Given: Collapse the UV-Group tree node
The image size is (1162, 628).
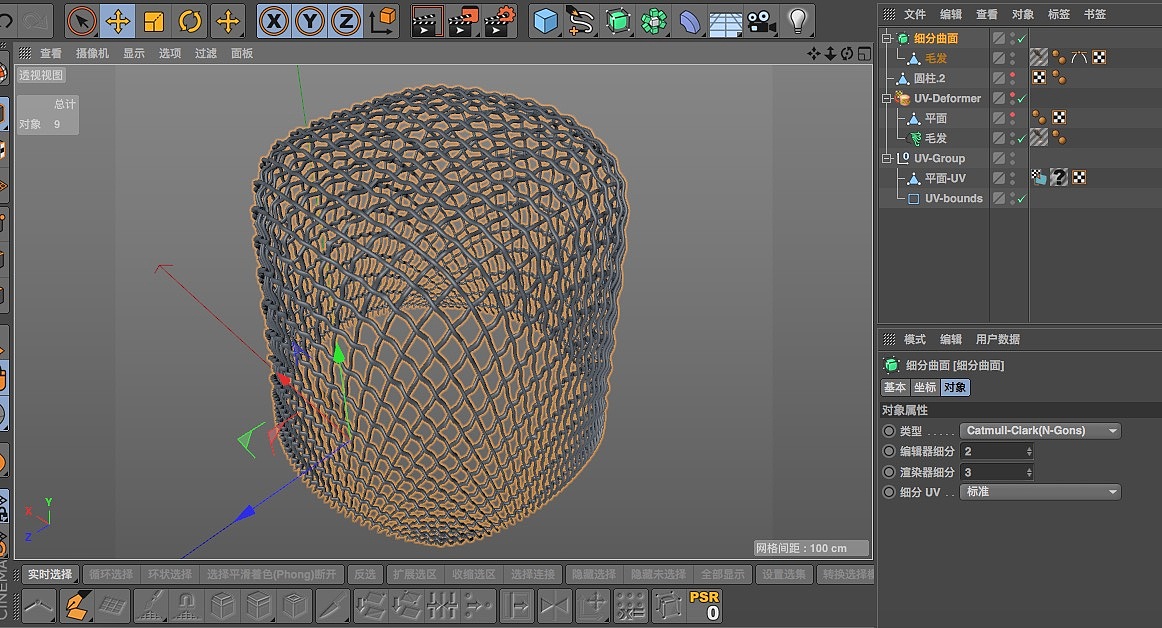Looking at the screenshot, I should pyautogui.click(x=886, y=158).
